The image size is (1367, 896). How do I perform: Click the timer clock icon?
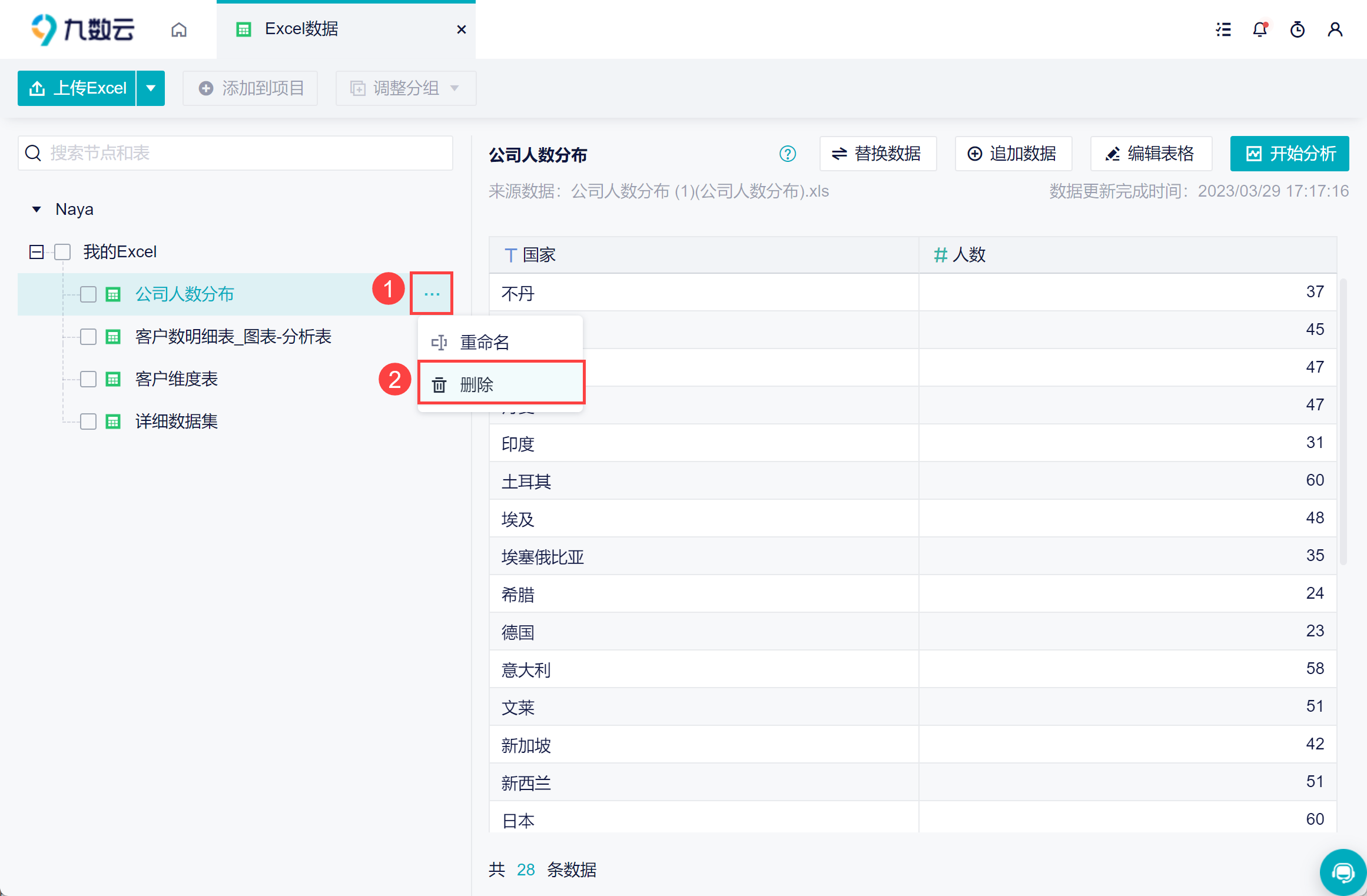pos(1298,29)
